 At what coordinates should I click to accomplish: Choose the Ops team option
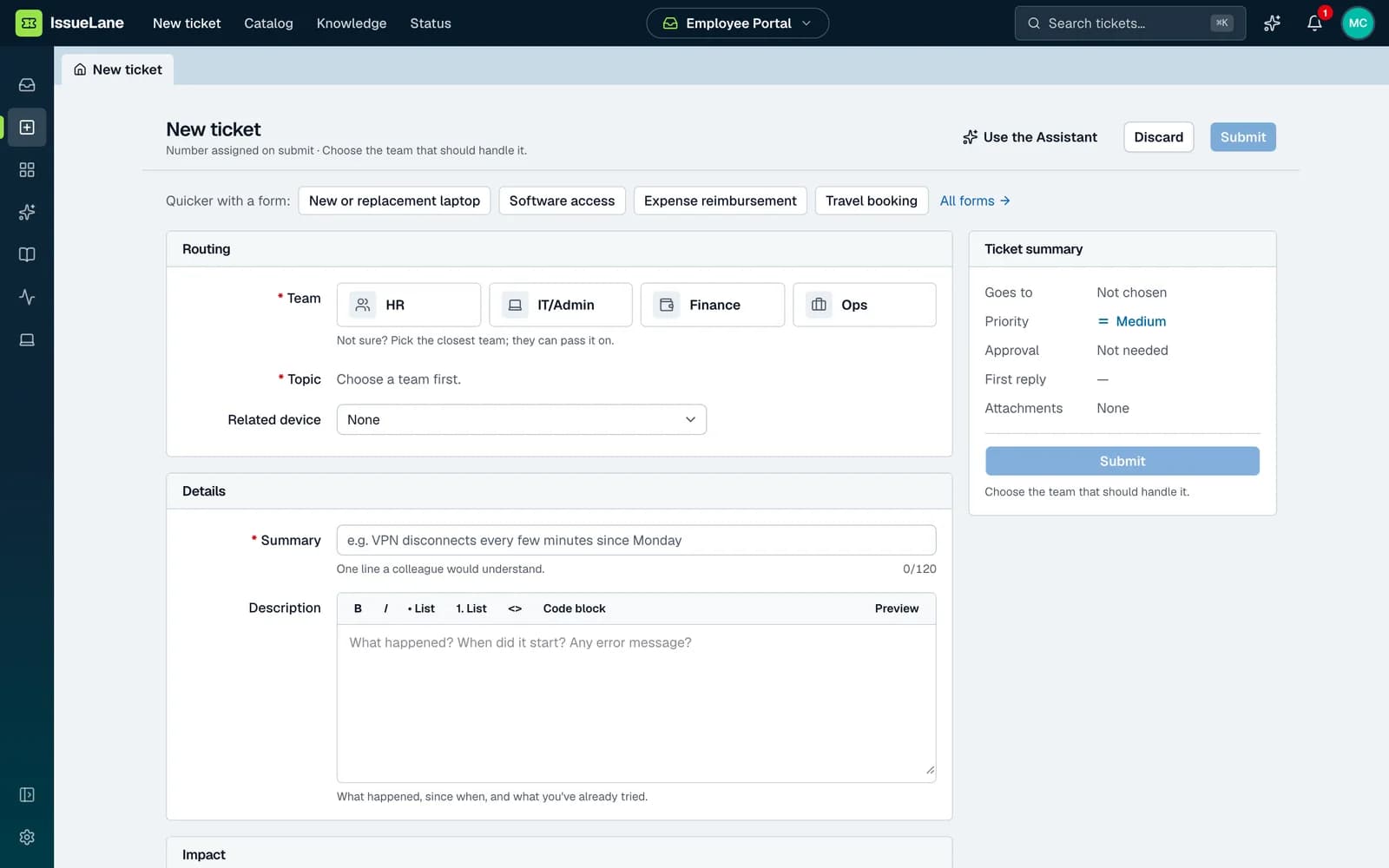(x=864, y=305)
